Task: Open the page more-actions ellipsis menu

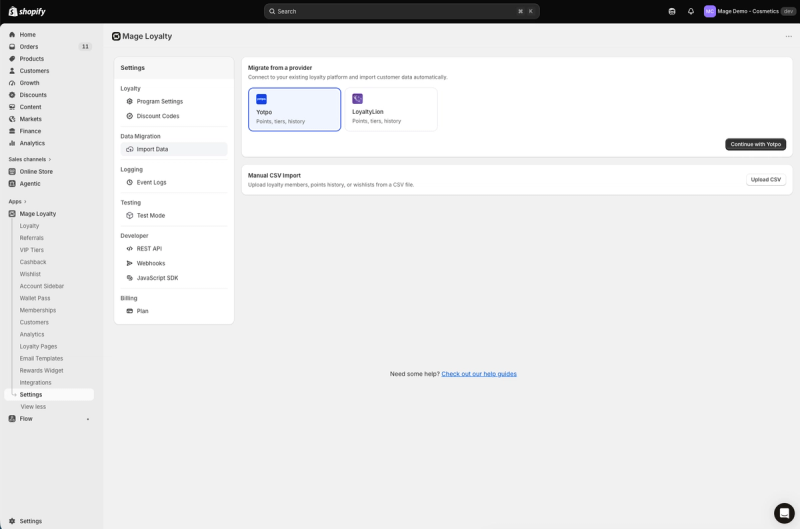Action: tap(789, 37)
